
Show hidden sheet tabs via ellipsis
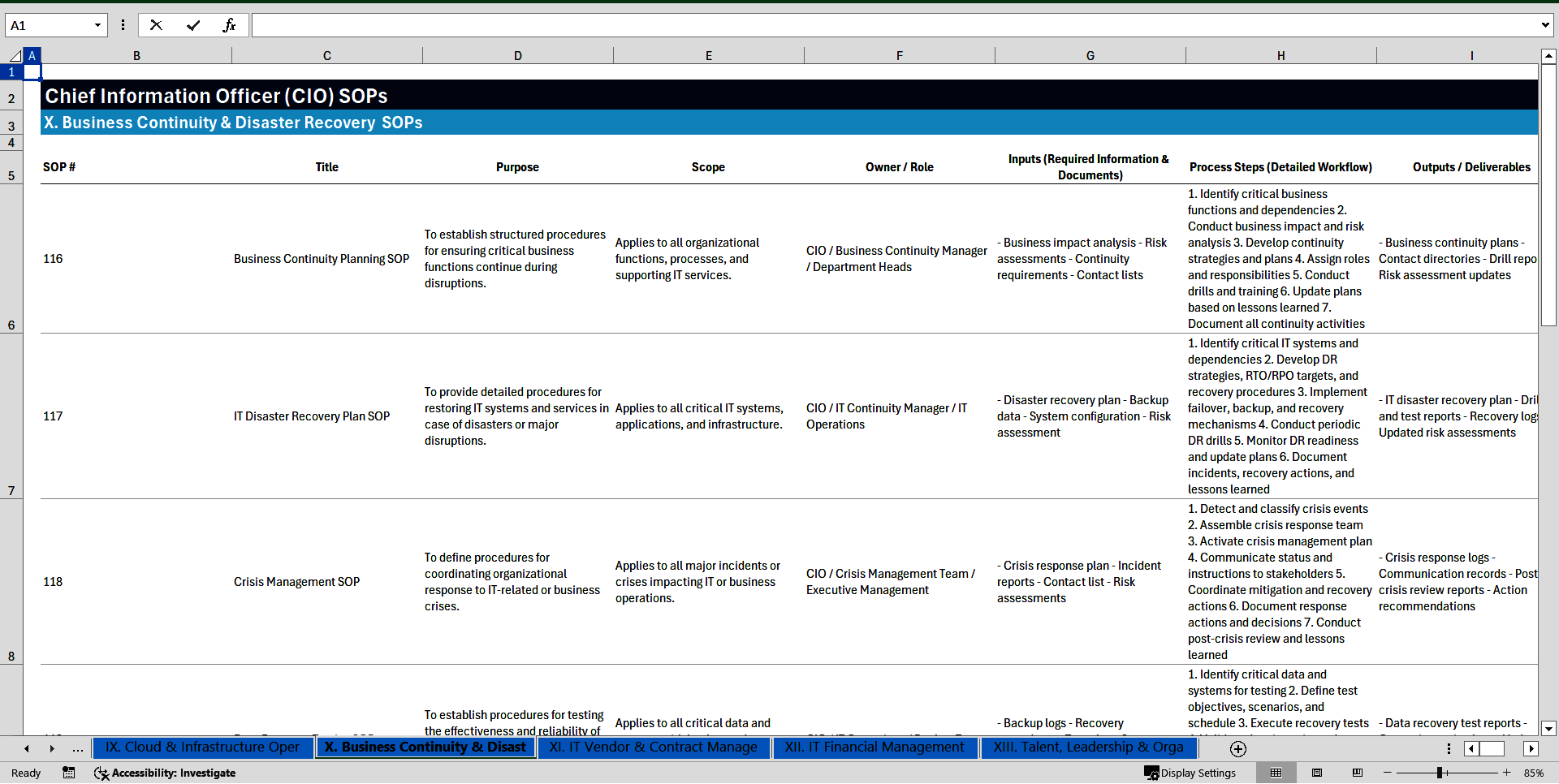tap(78, 748)
